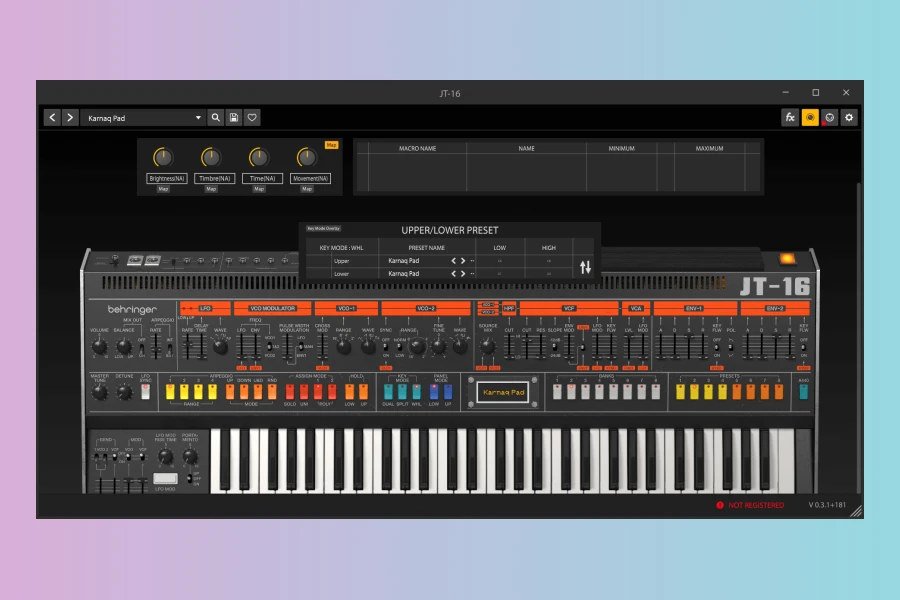Image resolution: width=900 pixels, height=600 pixels.
Task: Select preset 8 orange button
Action: (x=779, y=392)
